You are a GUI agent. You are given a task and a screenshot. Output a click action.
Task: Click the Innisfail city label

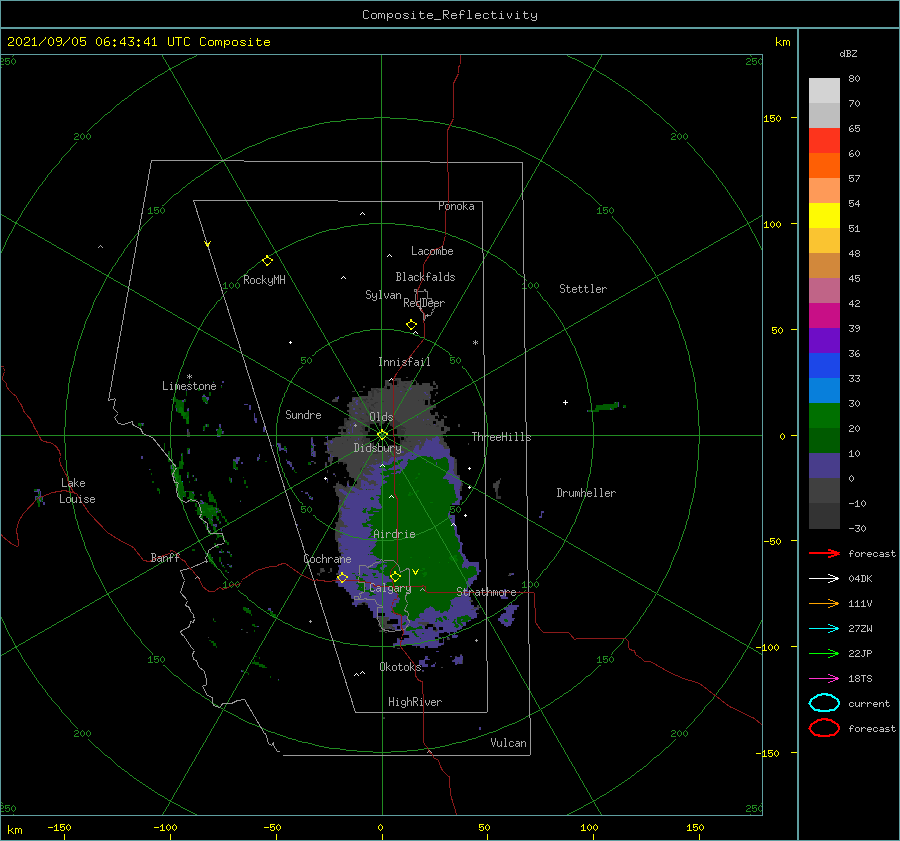click(404, 362)
